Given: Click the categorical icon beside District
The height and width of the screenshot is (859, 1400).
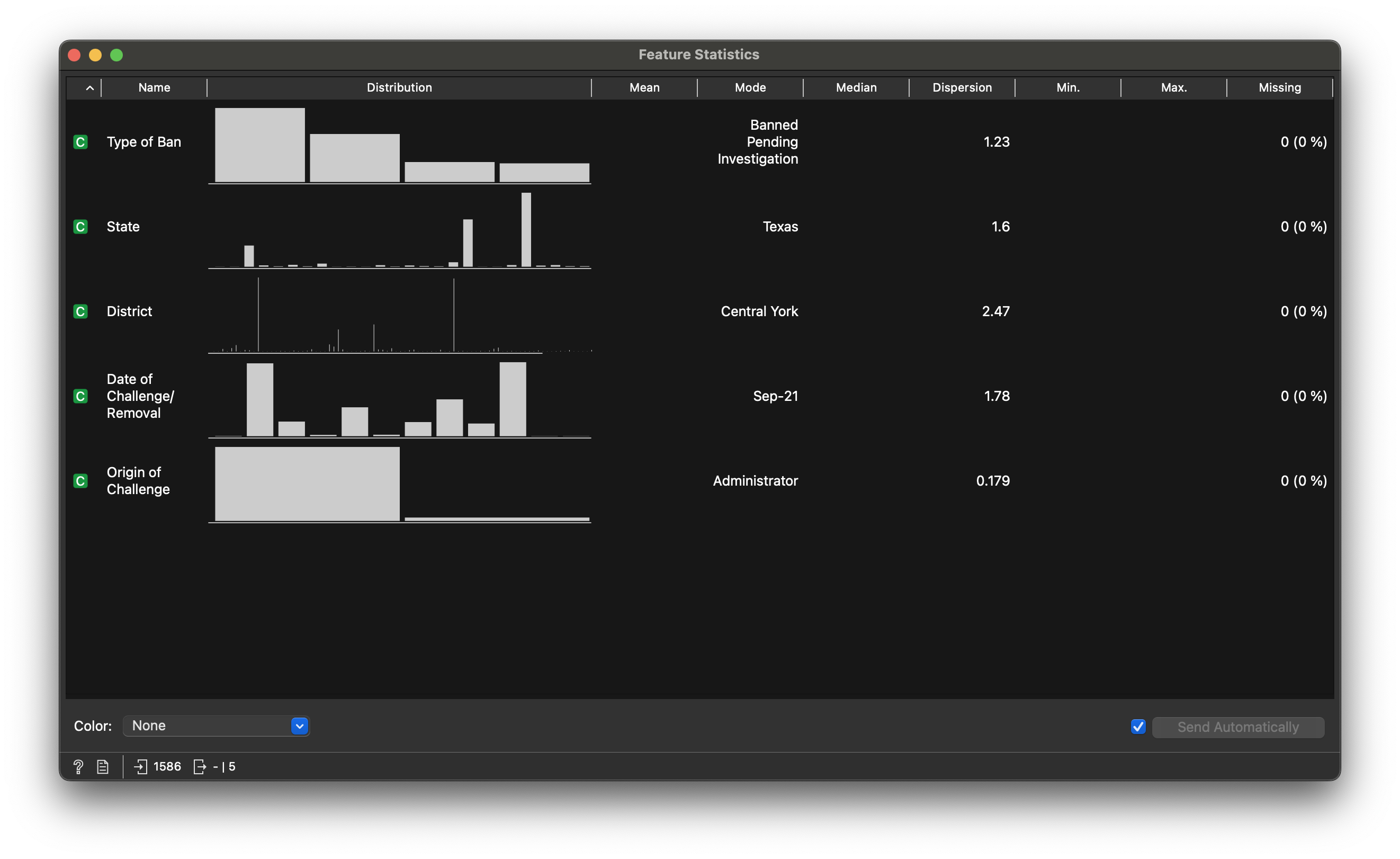Looking at the screenshot, I should coord(80,311).
